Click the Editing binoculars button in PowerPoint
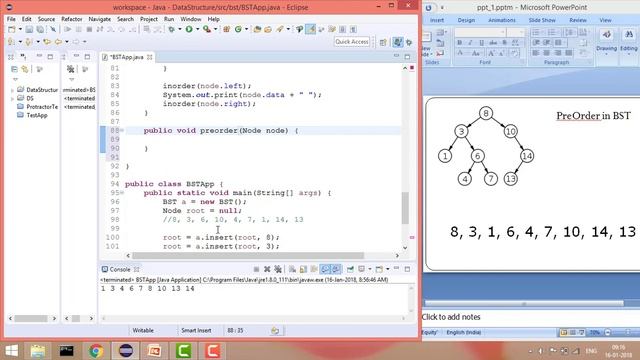 point(629,41)
